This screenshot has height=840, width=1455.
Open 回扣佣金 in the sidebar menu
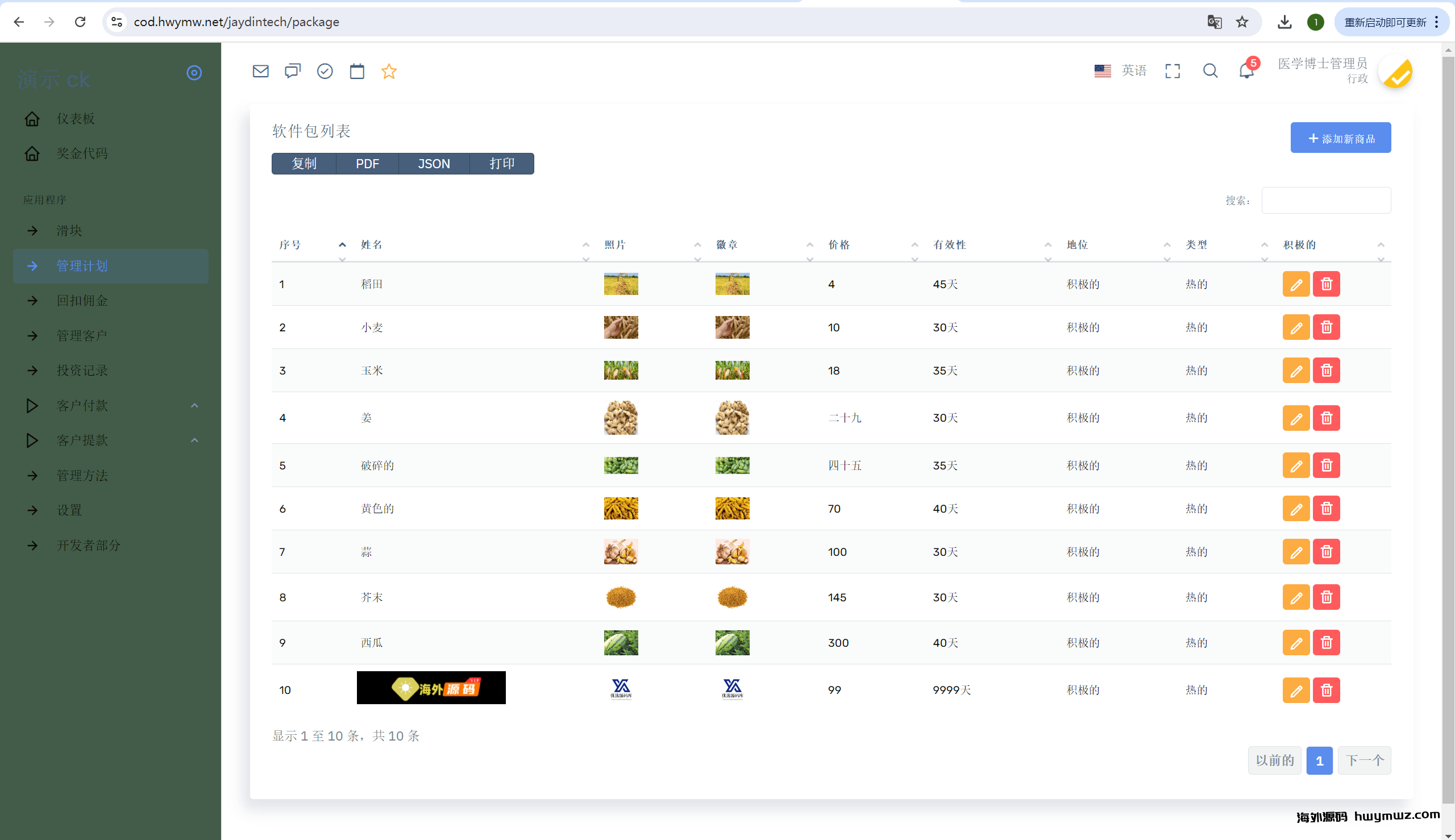(82, 301)
